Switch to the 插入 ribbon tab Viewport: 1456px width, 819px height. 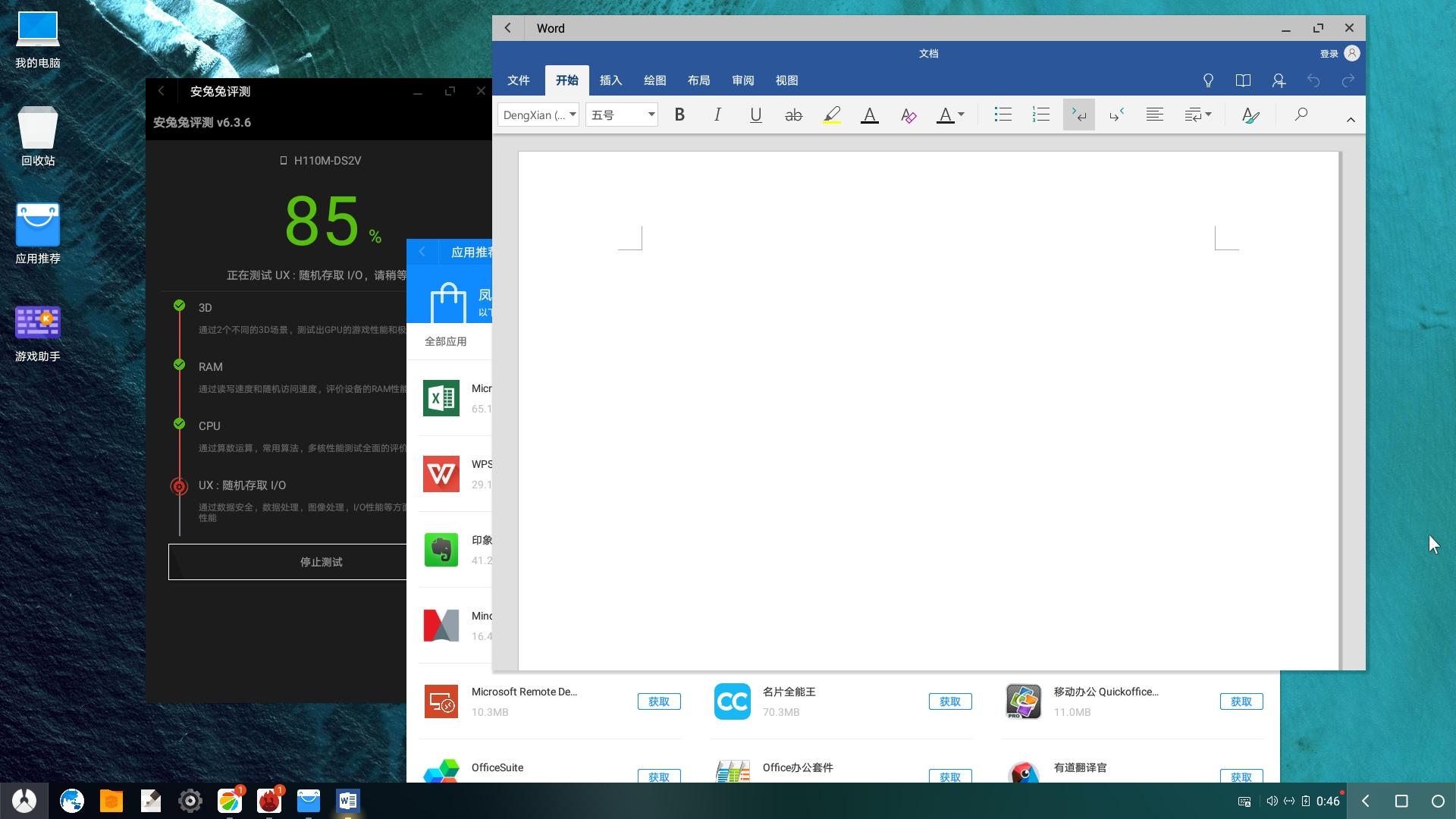tap(610, 80)
